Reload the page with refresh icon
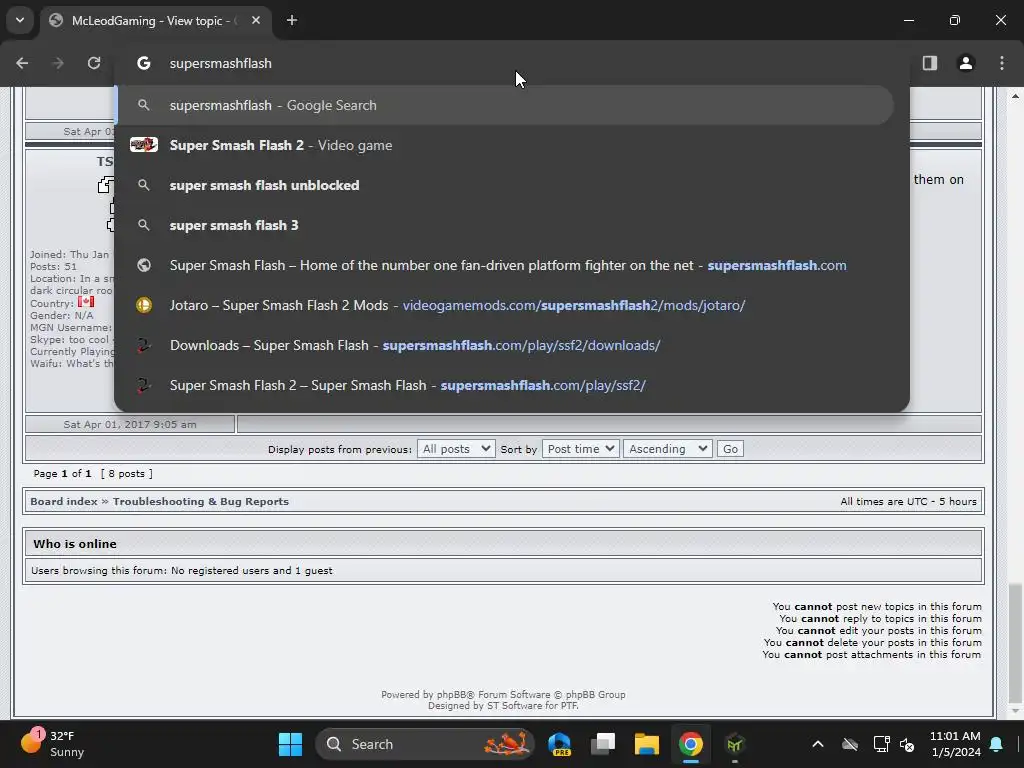Viewport: 1024px width, 768px height. (x=94, y=63)
